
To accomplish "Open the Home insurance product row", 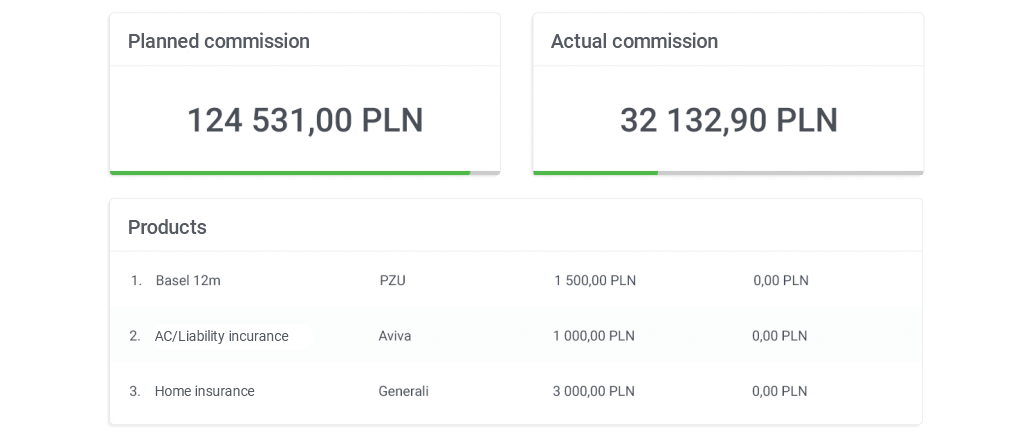I will coord(516,392).
